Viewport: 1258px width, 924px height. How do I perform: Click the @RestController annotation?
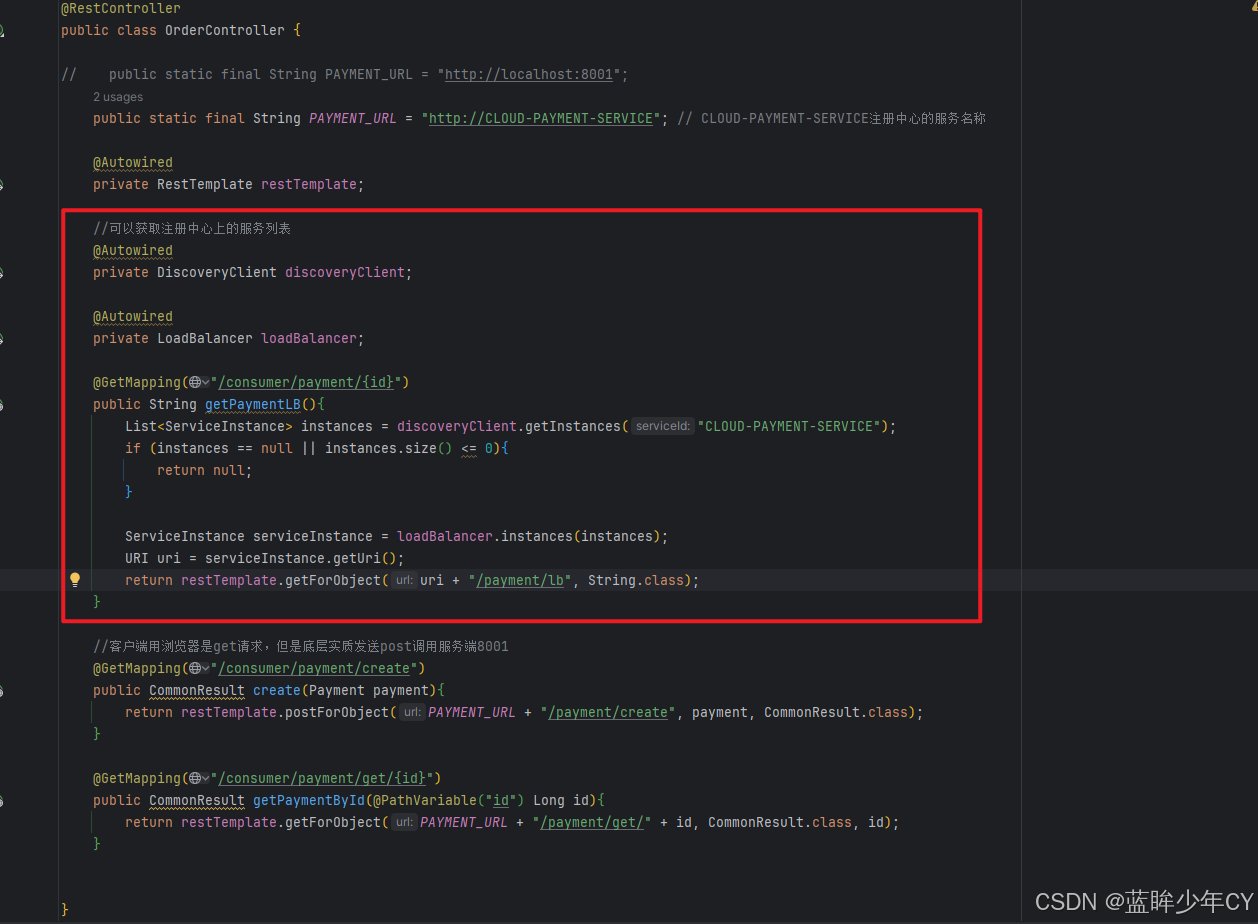click(x=121, y=8)
